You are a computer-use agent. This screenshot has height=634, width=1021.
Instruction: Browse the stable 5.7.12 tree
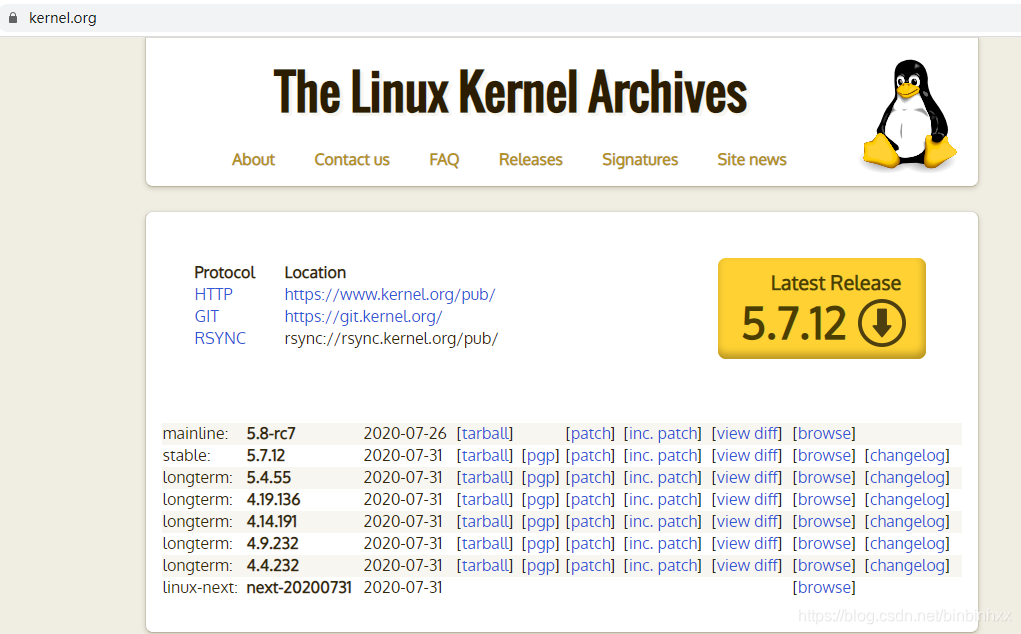[824, 456]
